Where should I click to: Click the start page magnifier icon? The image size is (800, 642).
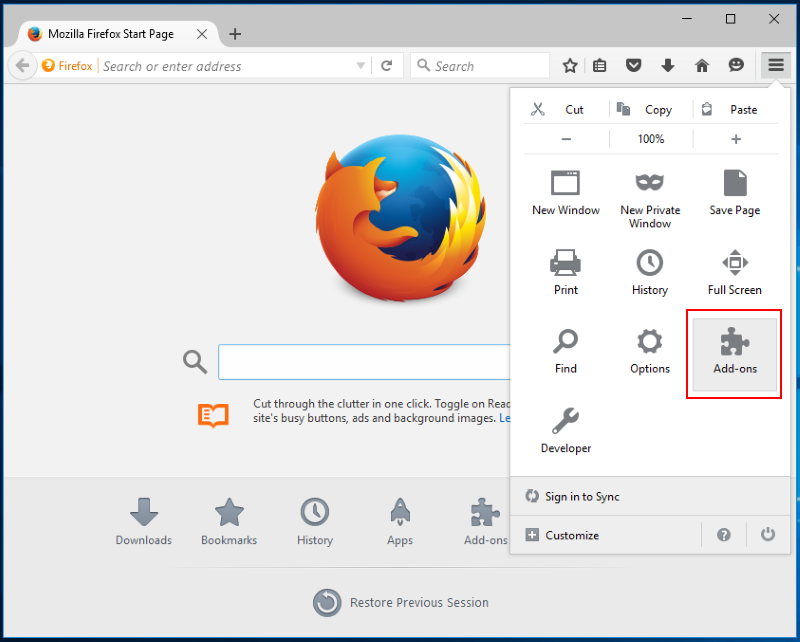(195, 362)
